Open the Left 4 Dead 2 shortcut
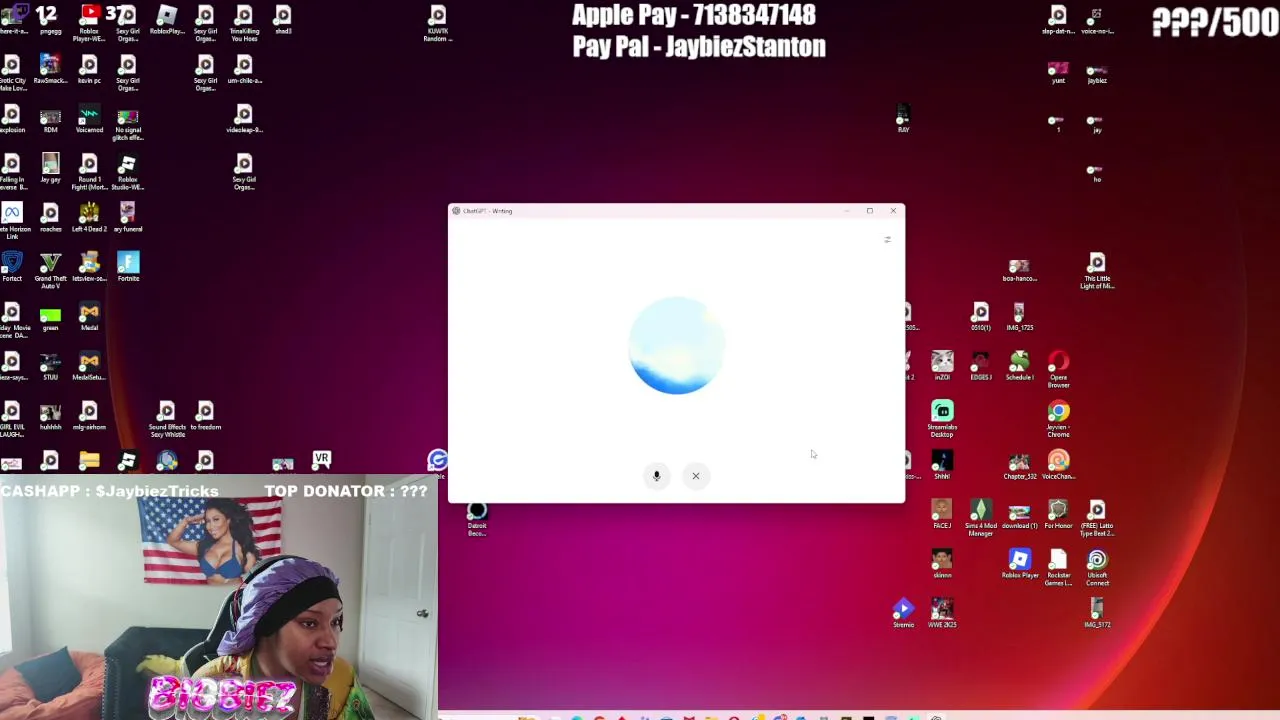 (89, 217)
